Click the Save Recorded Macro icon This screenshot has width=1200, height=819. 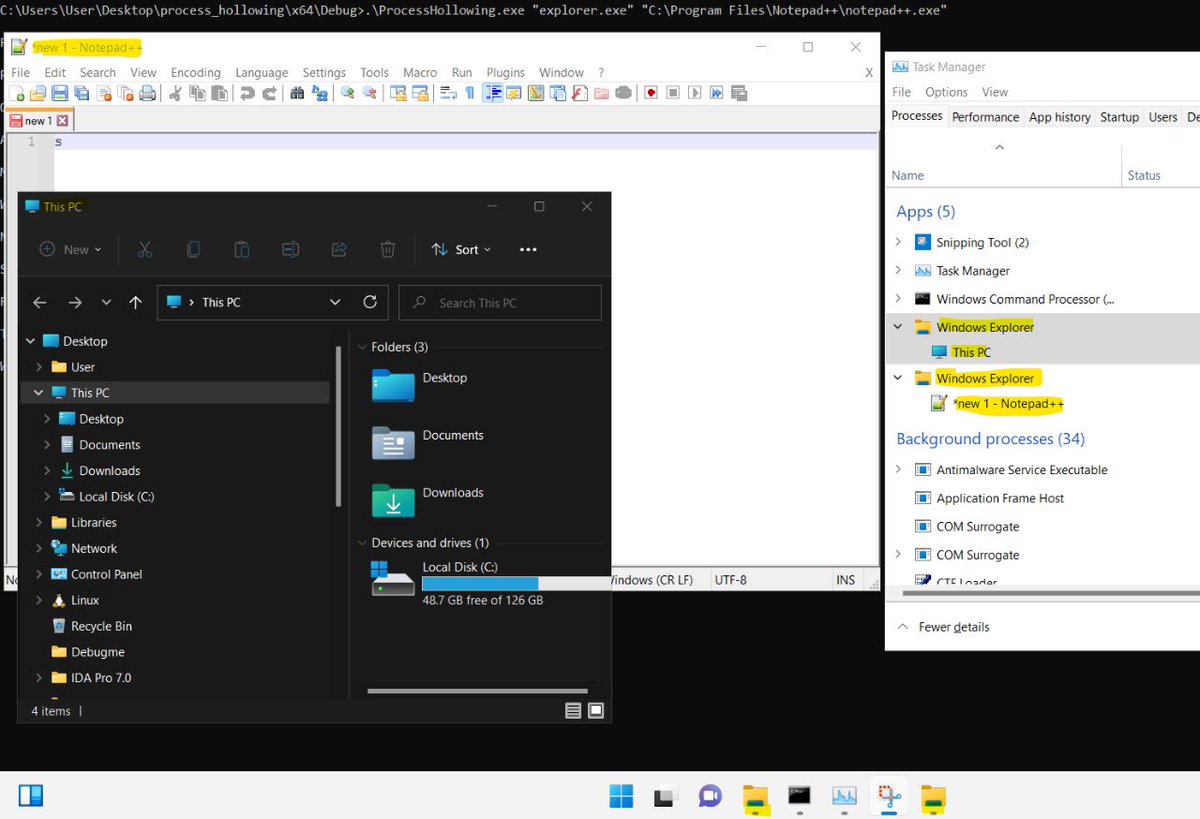[739, 93]
